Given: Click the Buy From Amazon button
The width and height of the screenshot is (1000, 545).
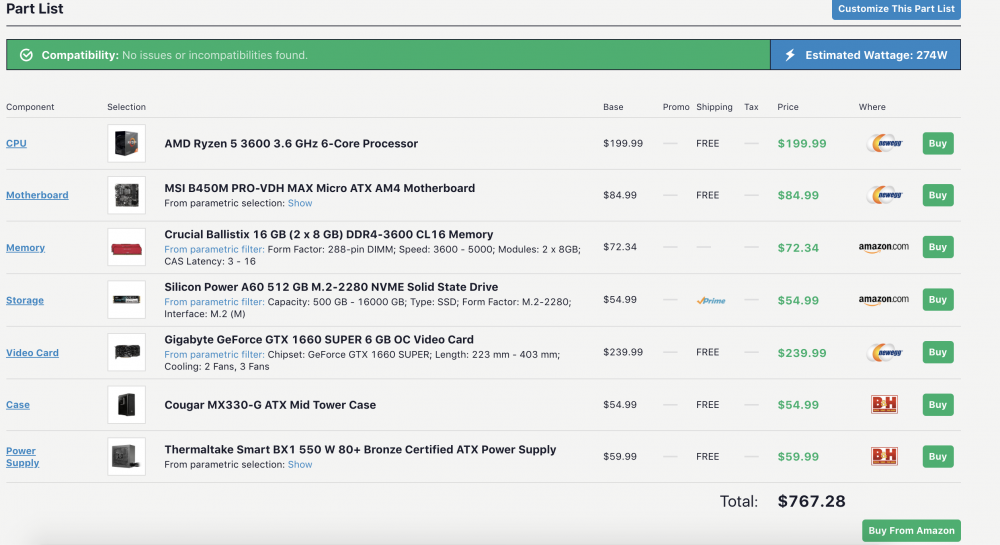Looking at the screenshot, I should (x=911, y=530).
